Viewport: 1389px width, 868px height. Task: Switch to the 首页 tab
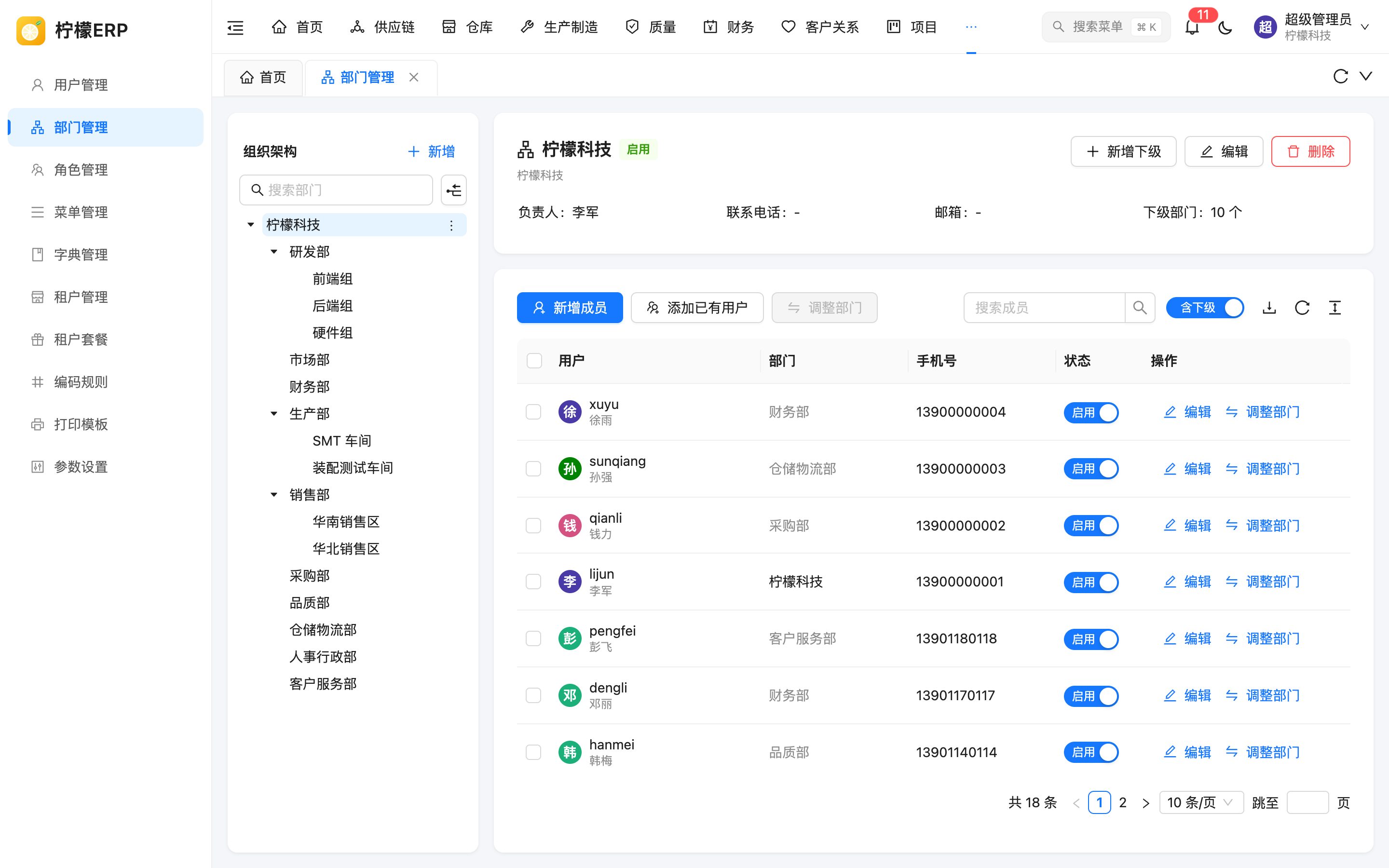click(x=263, y=77)
